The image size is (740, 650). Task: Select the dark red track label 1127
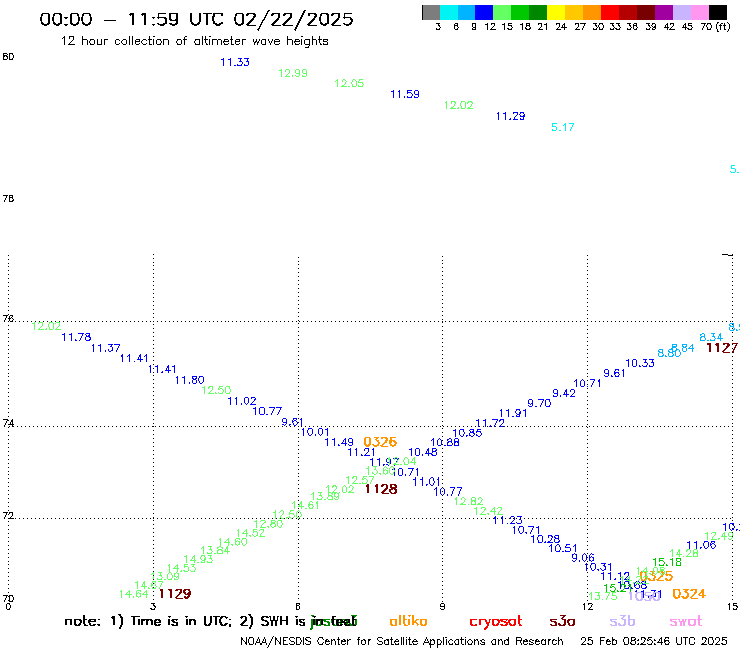(722, 348)
